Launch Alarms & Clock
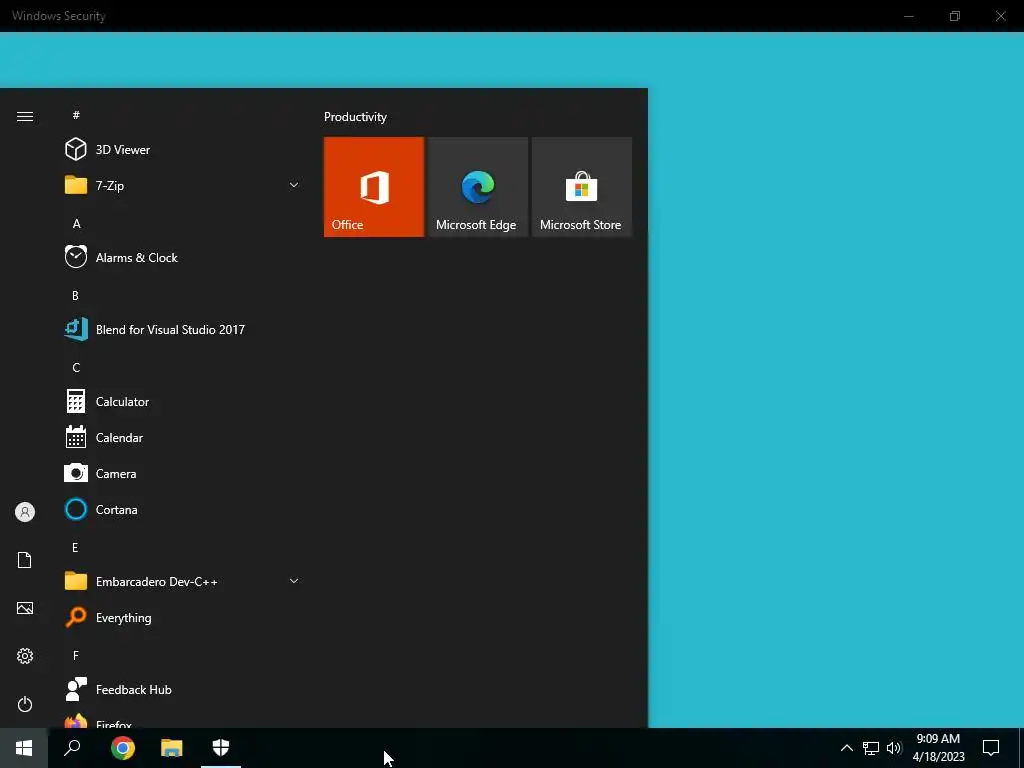Screen dimensions: 1024x768 point(182,257)
